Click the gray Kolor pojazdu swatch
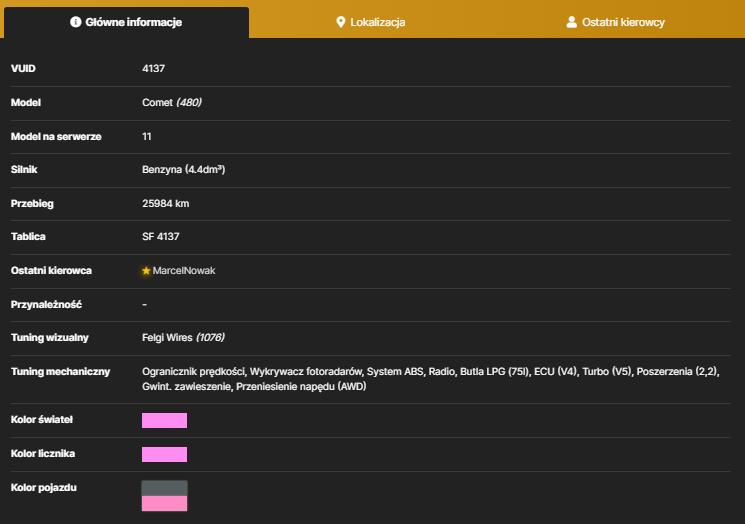This screenshot has width=745, height=524. pyautogui.click(x=164, y=488)
